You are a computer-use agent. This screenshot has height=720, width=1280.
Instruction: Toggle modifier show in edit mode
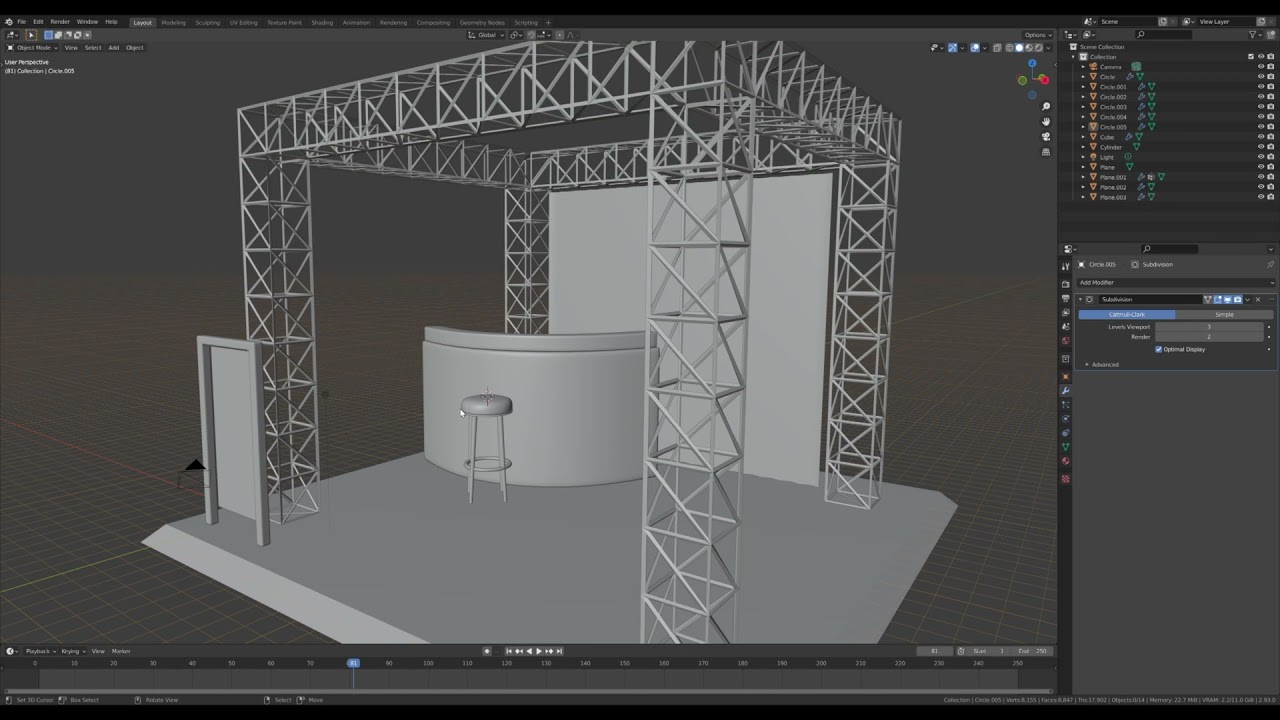pos(1217,299)
